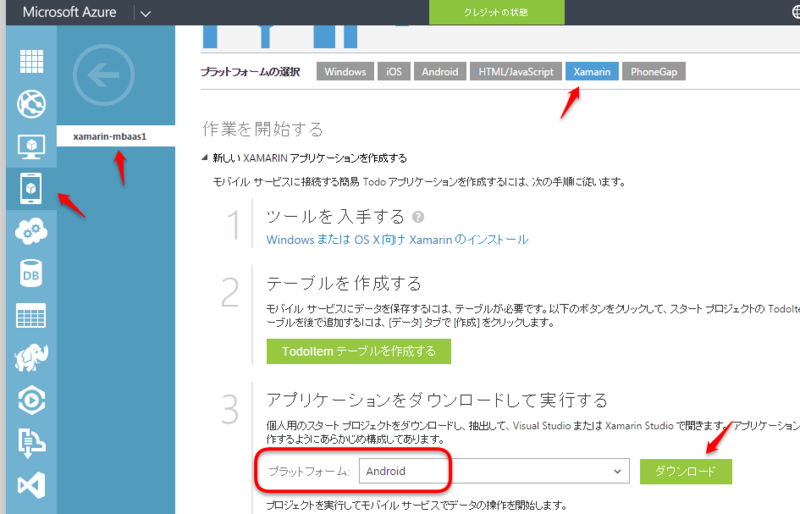Open Web Sites in the sidebar

click(31, 104)
